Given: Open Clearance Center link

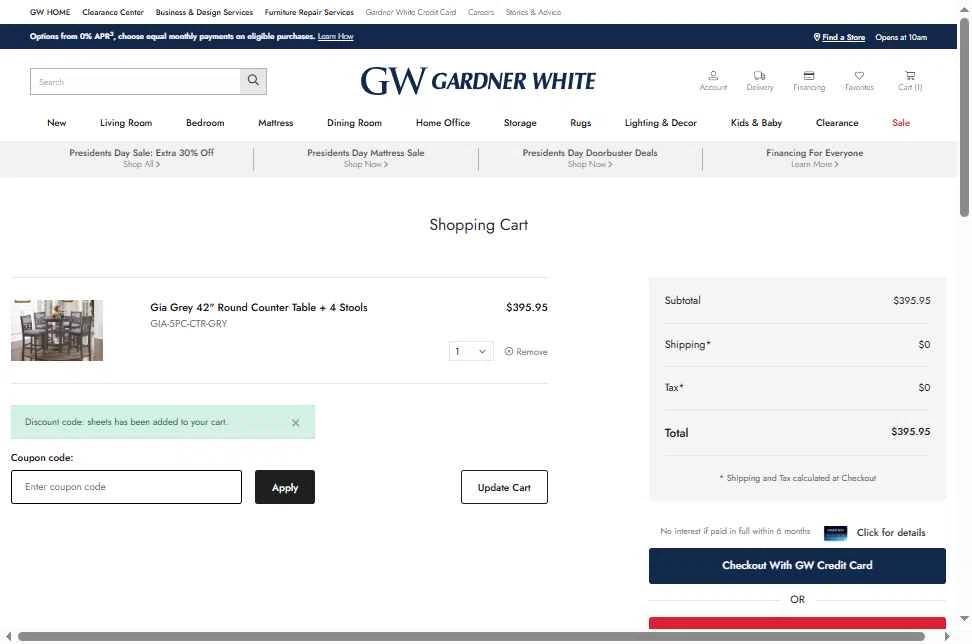Looking at the screenshot, I should pyautogui.click(x=113, y=12).
